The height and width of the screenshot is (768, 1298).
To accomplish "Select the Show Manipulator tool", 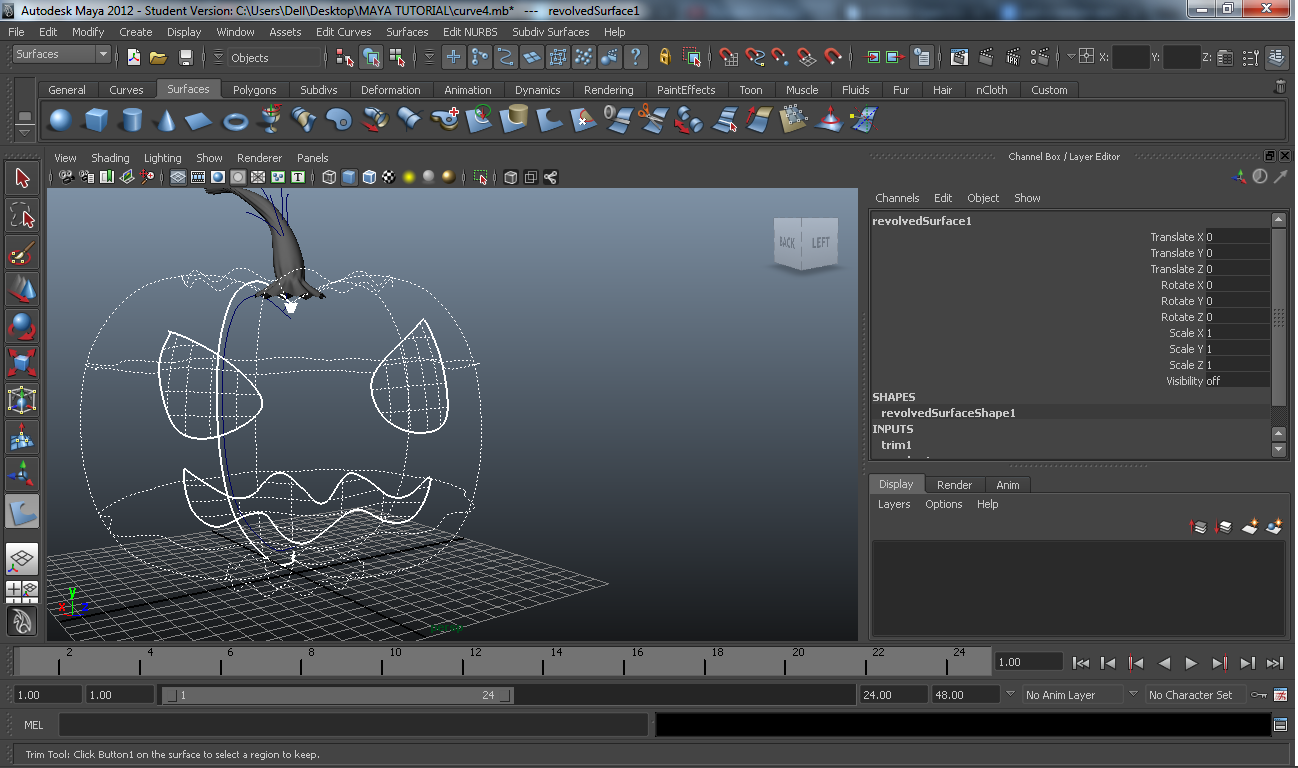I will point(22,475).
